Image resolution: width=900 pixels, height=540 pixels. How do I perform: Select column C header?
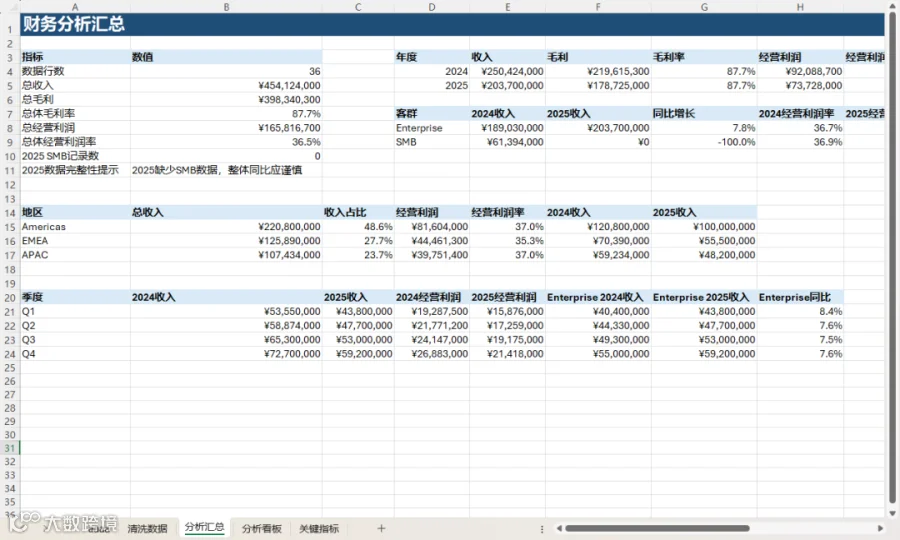coord(358,7)
